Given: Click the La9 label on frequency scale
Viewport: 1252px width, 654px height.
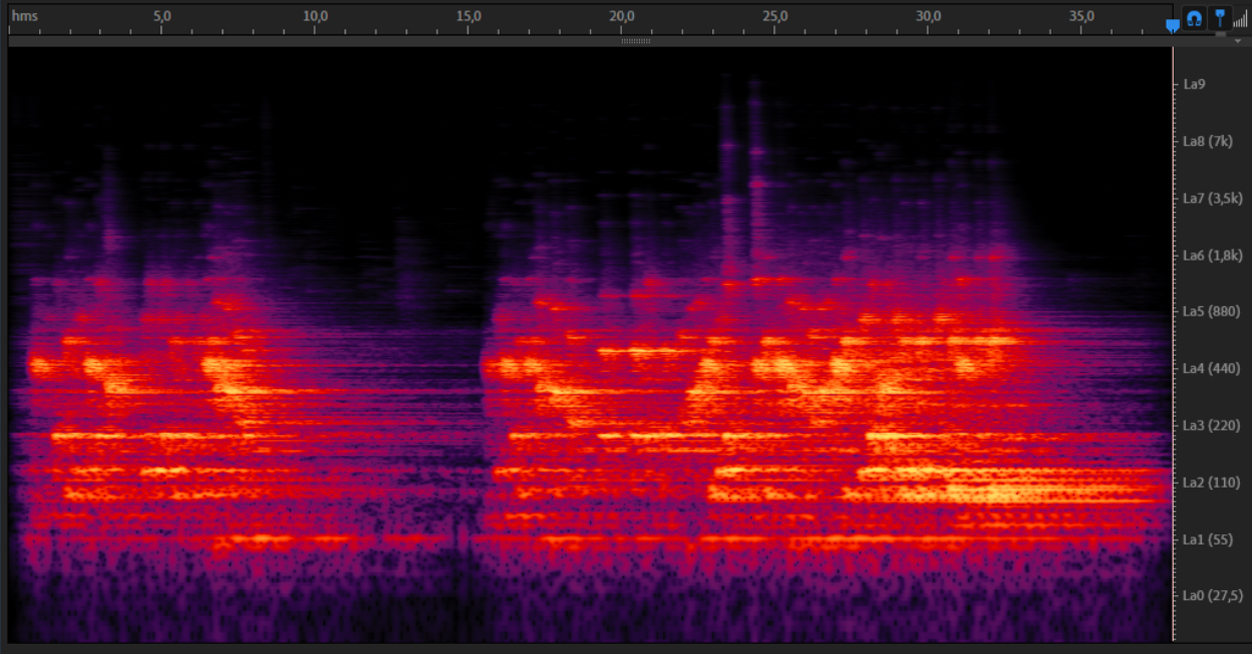Looking at the screenshot, I should pyautogui.click(x=1194, y=84).
